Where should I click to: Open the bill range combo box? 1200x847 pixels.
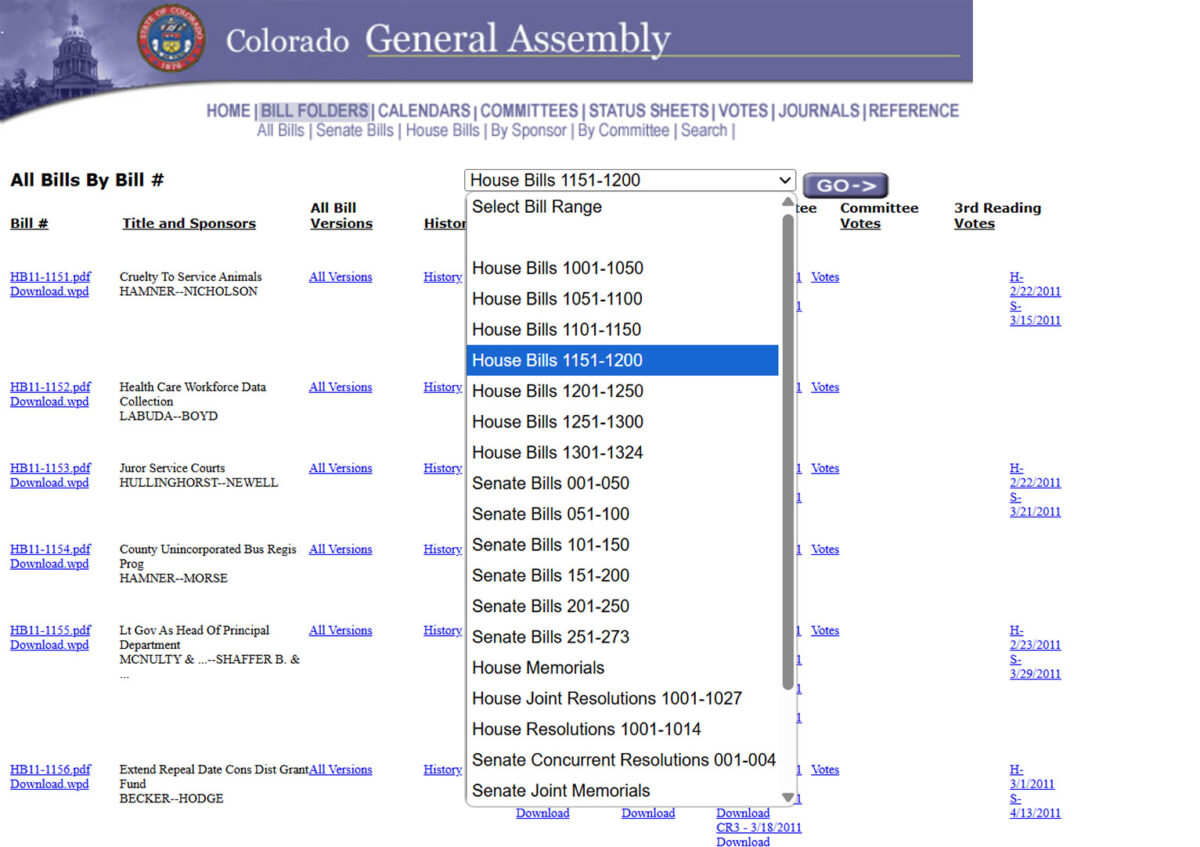click(x=630, y=180)
